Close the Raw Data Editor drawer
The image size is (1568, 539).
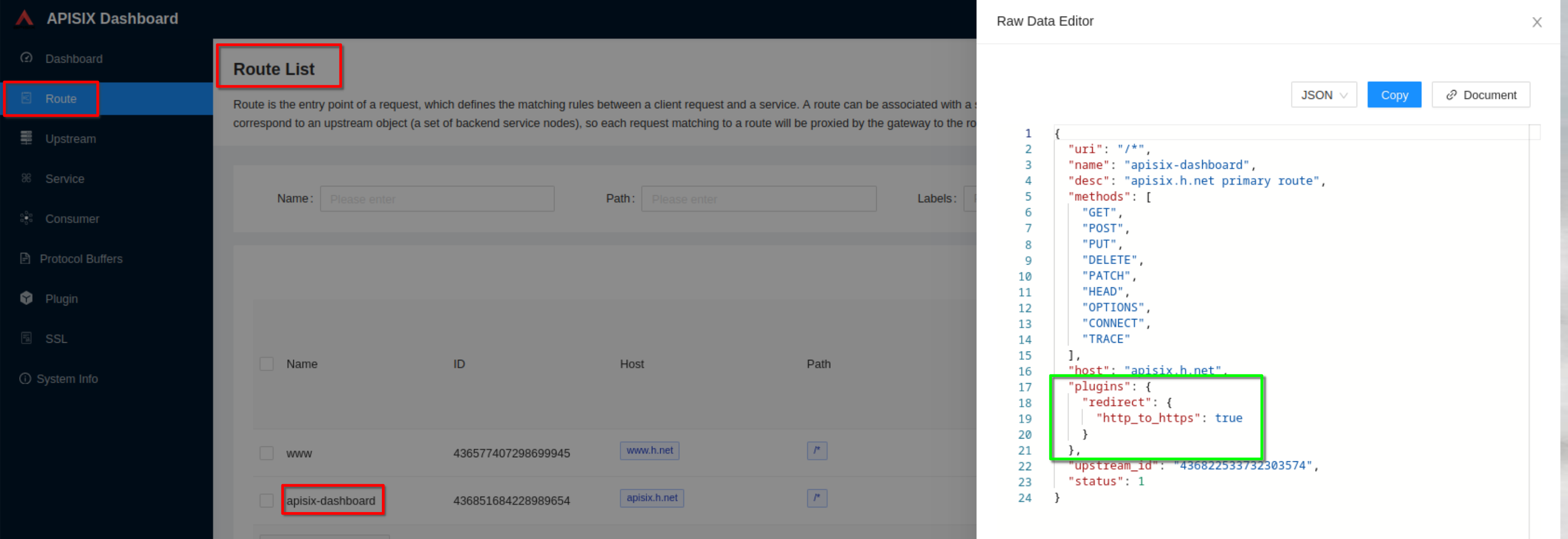coord(1536,22)
